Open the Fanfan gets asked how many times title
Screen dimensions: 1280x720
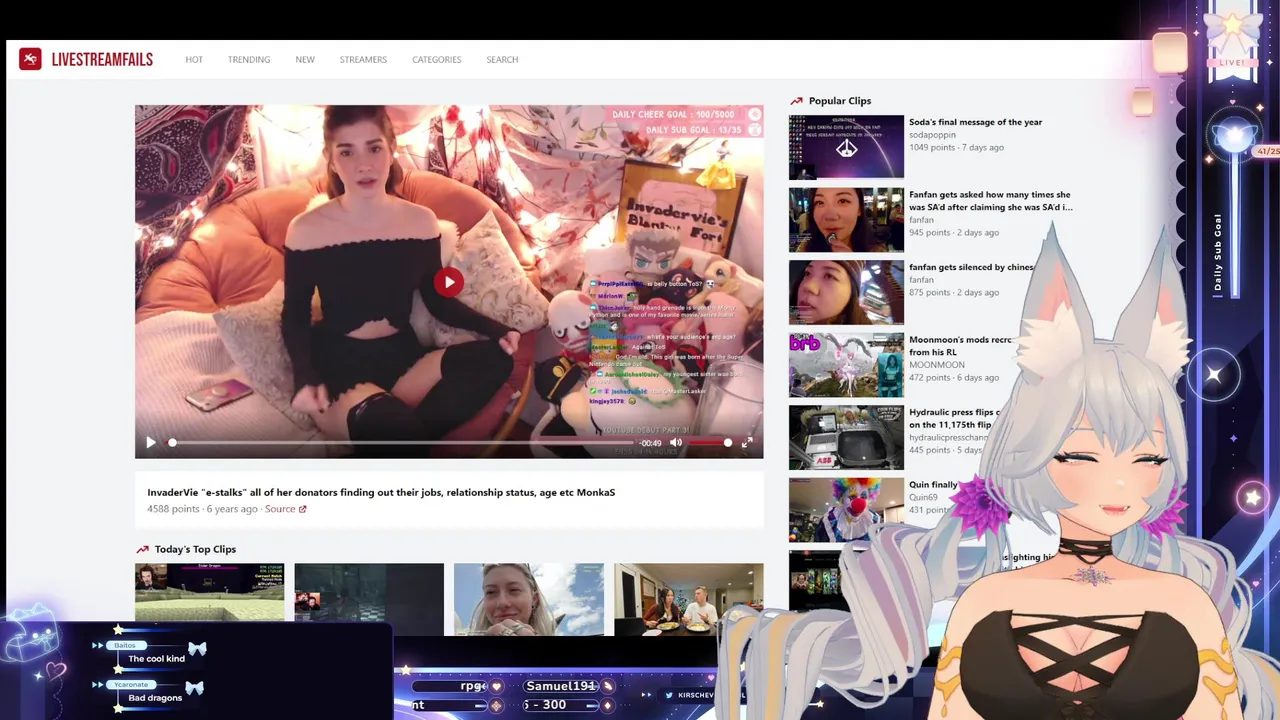click(x=990, y=201)
